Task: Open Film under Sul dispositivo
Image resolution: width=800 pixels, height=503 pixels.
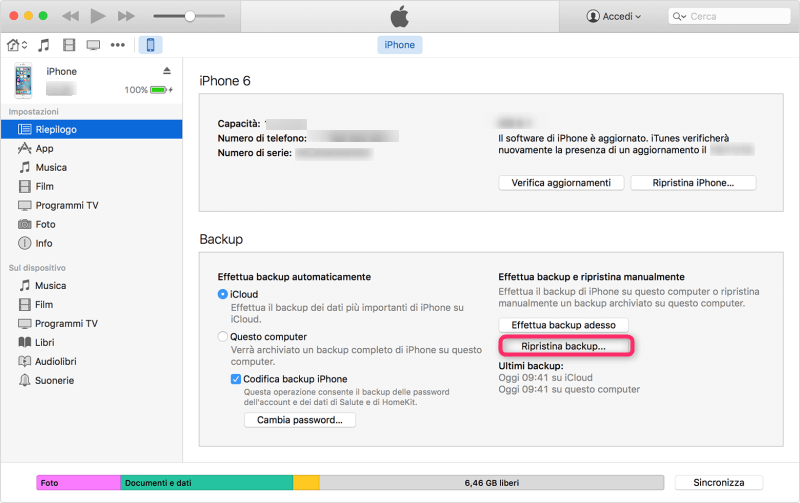Action: pyautogui.click(x=91, y=305)
